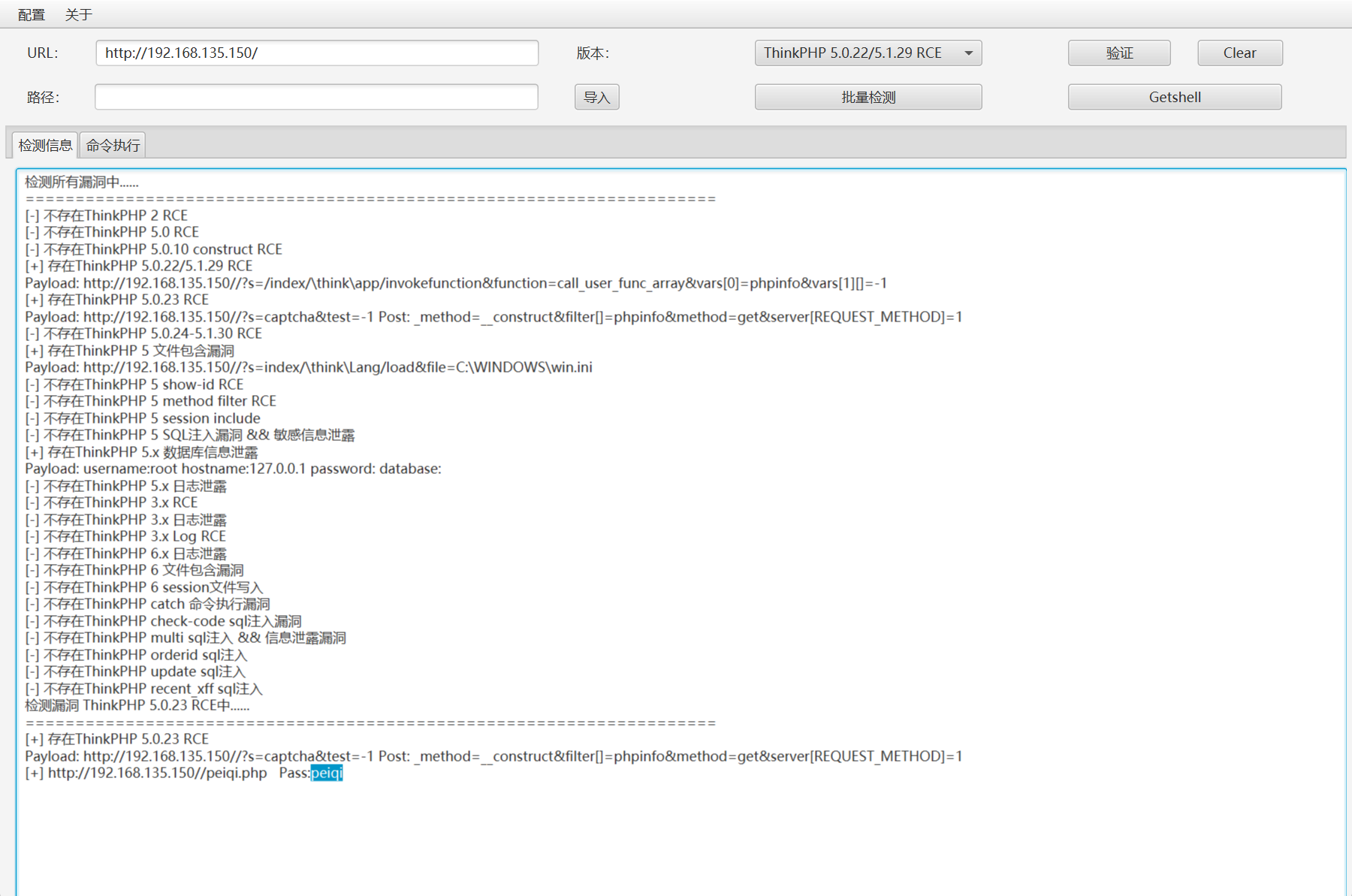Click the '不存在ThinkPHP 5 method filter RCE' line
Viewport: 1352px width, 896px height.
[151, 401]
